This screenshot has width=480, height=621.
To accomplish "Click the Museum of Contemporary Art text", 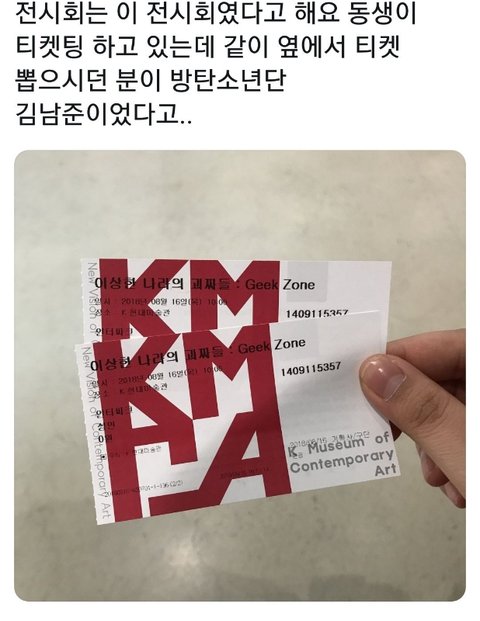I will [x=343, y=455].
